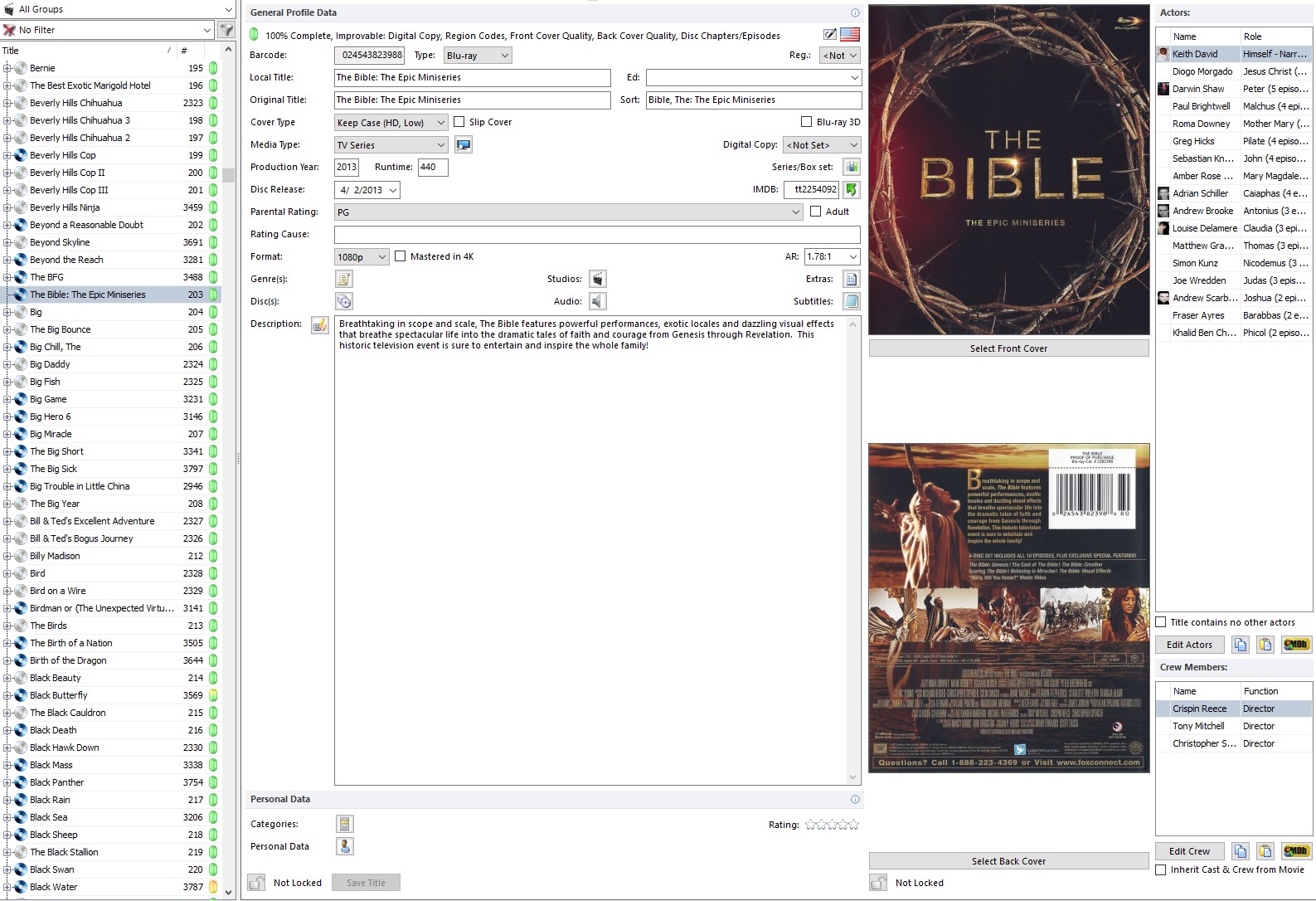
Task: Expand the Big Hero 6 tree node
Action: click(x=7, y=416)
